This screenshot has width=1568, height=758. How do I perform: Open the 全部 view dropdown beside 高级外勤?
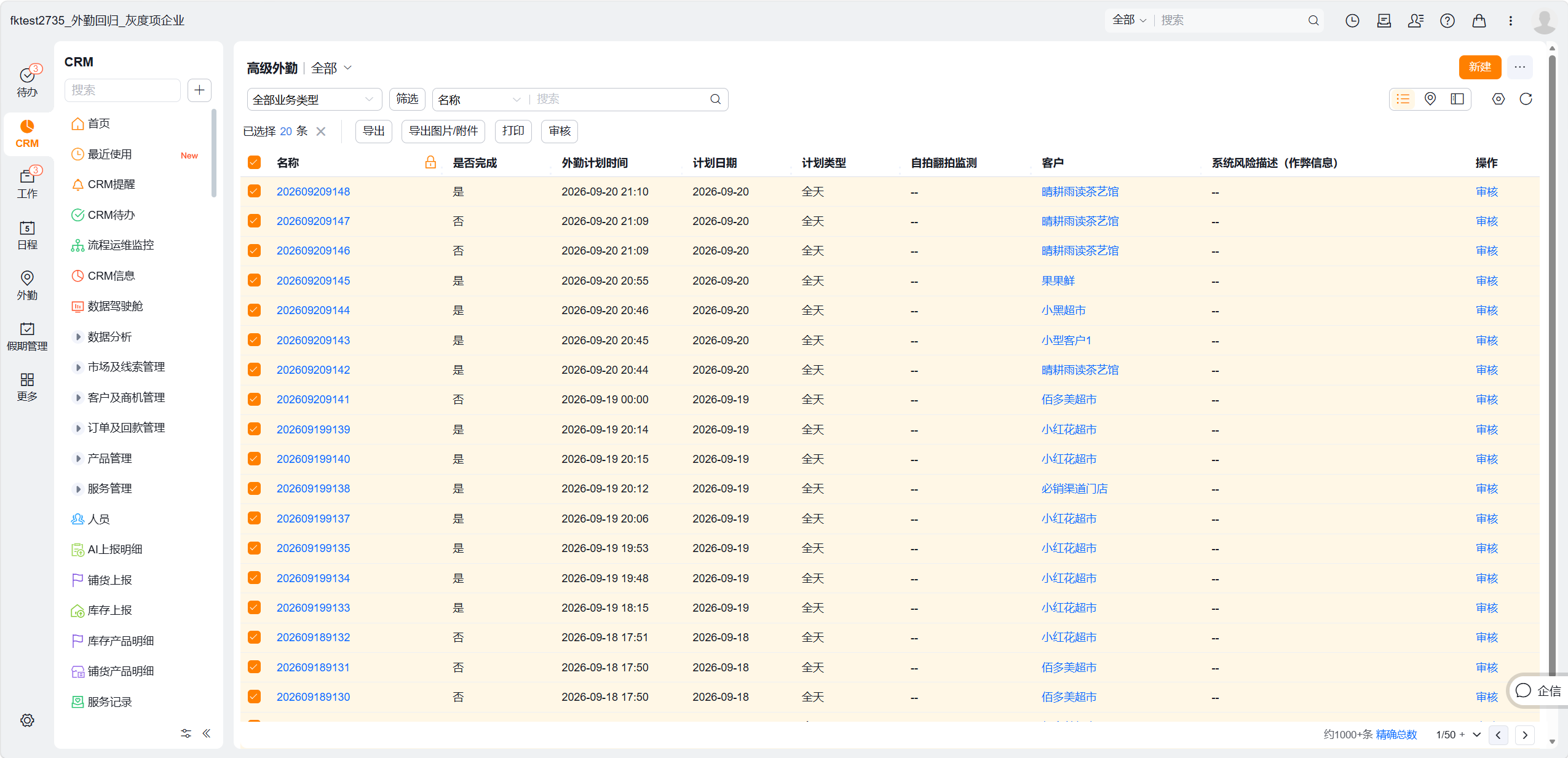point(331,68)
